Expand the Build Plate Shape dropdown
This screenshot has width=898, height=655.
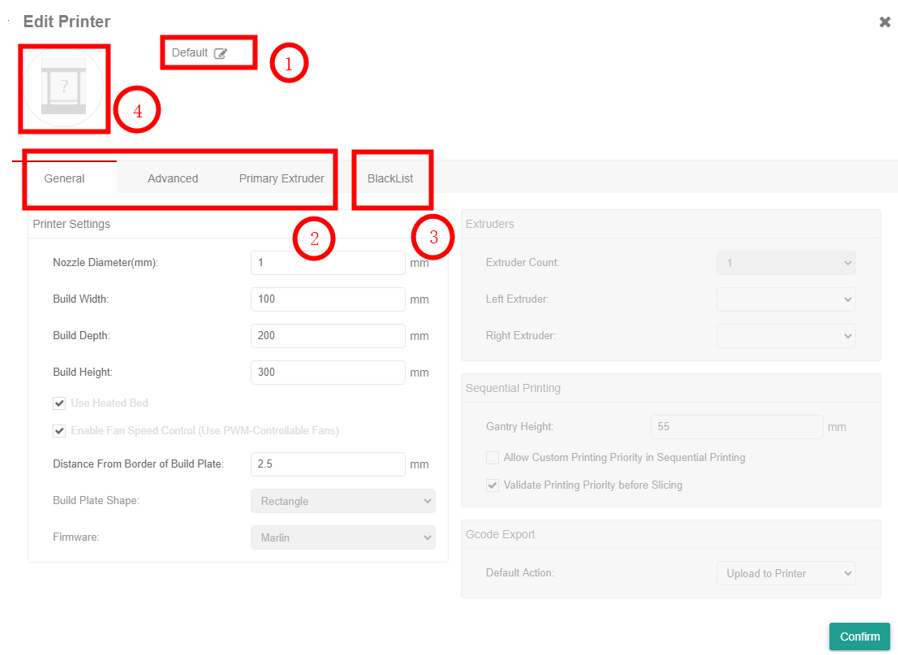click(x=342, y=501)
